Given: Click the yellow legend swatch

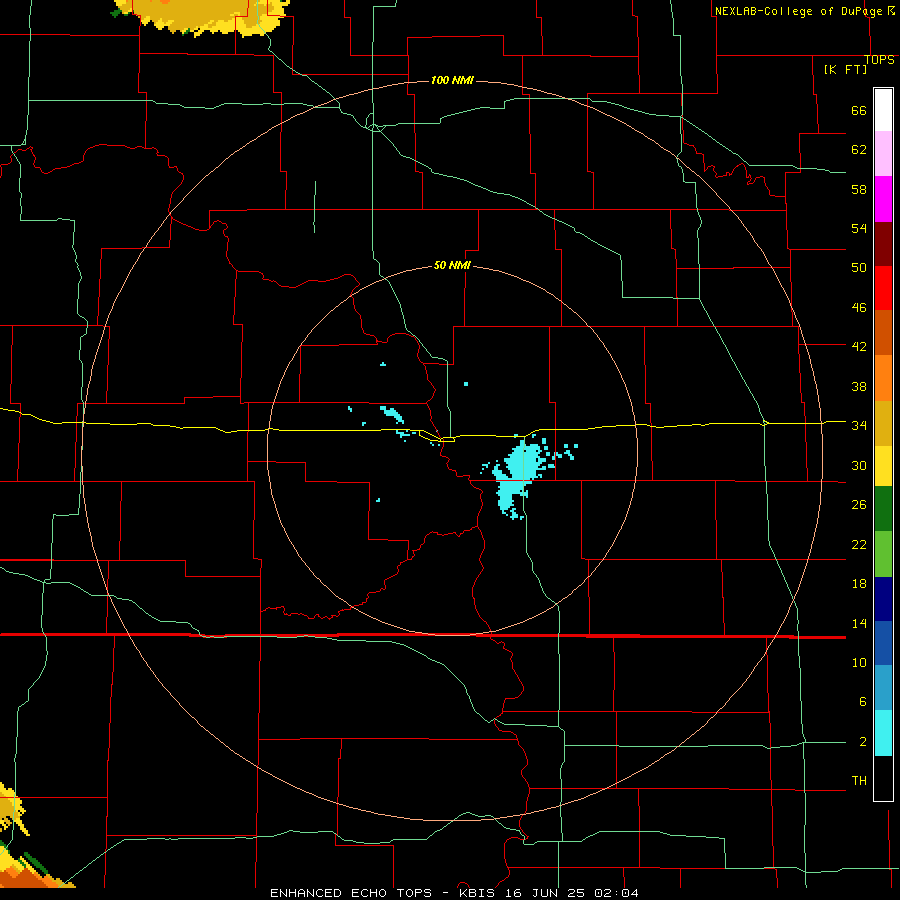Looking at the screenshot, I should [x=883, y=466].
